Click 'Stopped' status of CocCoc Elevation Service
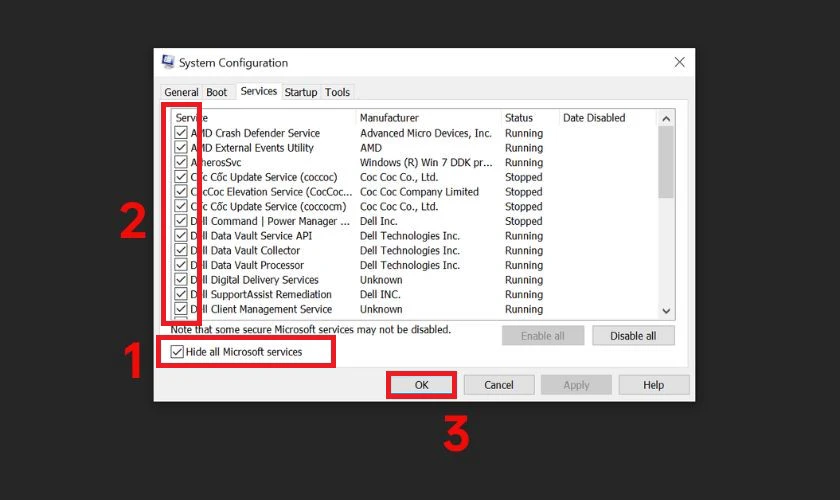 click(x=523, y=191)
